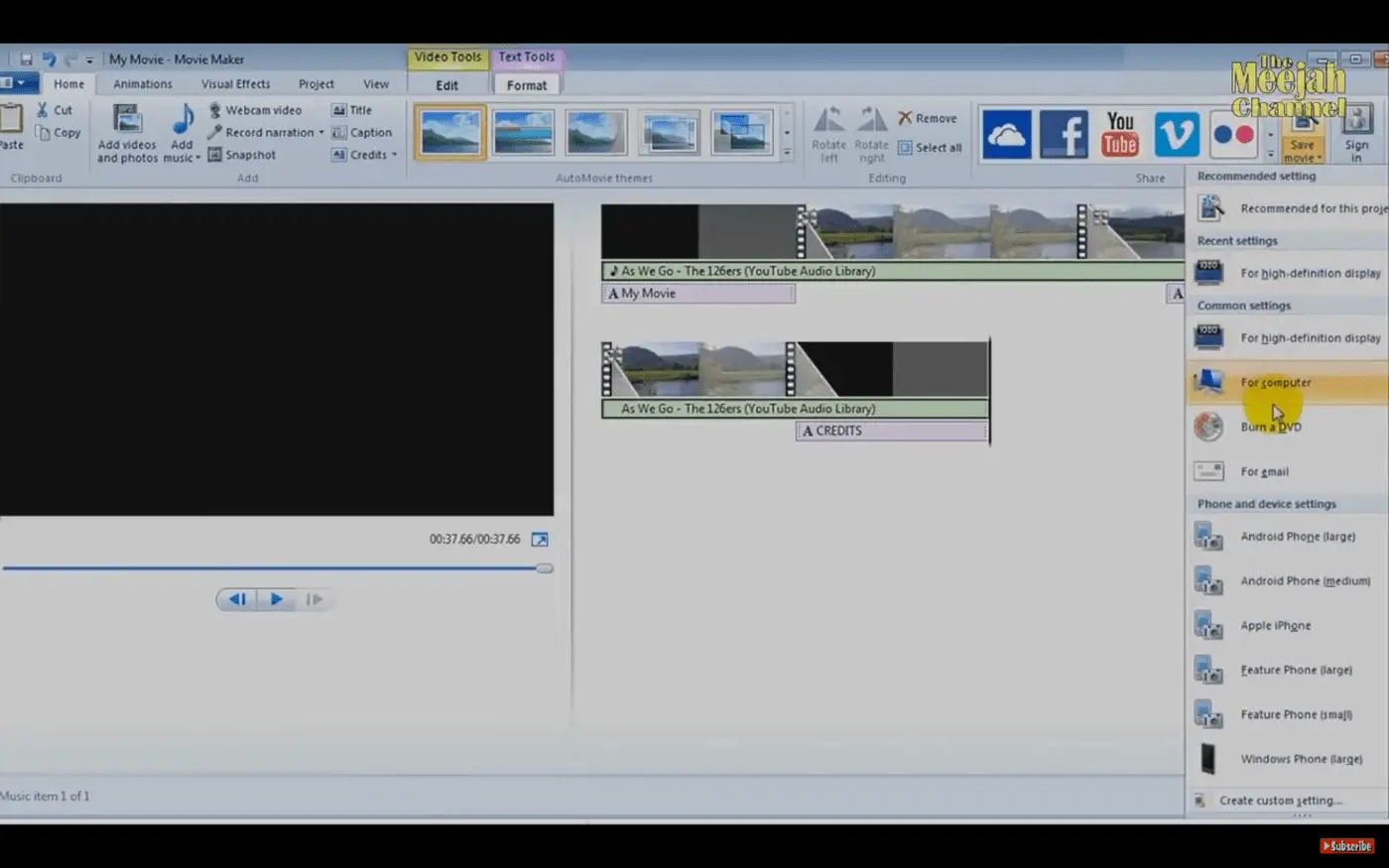The height and width of the screenshot is (868, 1389).
Task: Click the Add music note icon
Action: [183, 120]
